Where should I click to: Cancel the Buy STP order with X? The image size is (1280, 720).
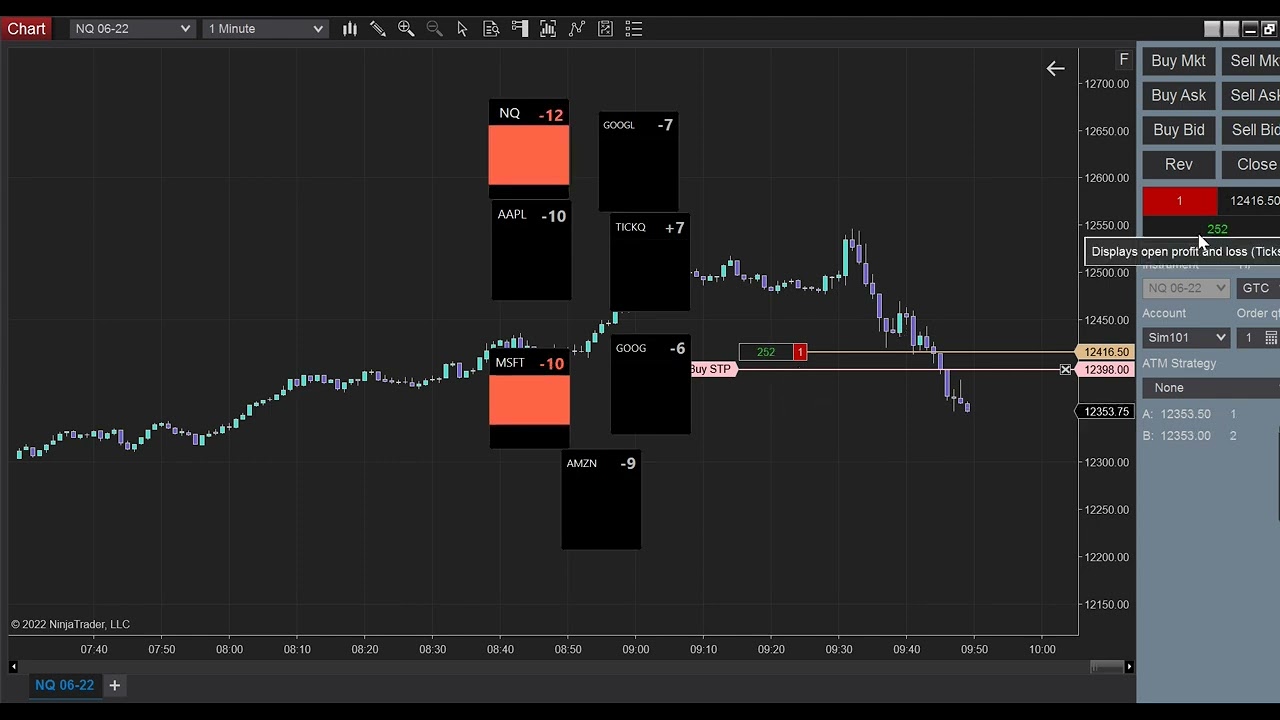click(1066, 370)
